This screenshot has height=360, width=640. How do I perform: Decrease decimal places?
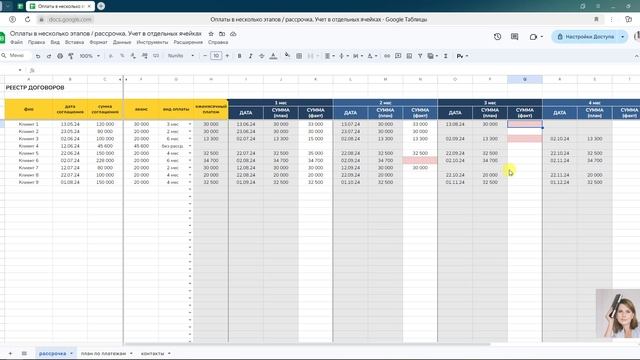click(x=133, y=56)
